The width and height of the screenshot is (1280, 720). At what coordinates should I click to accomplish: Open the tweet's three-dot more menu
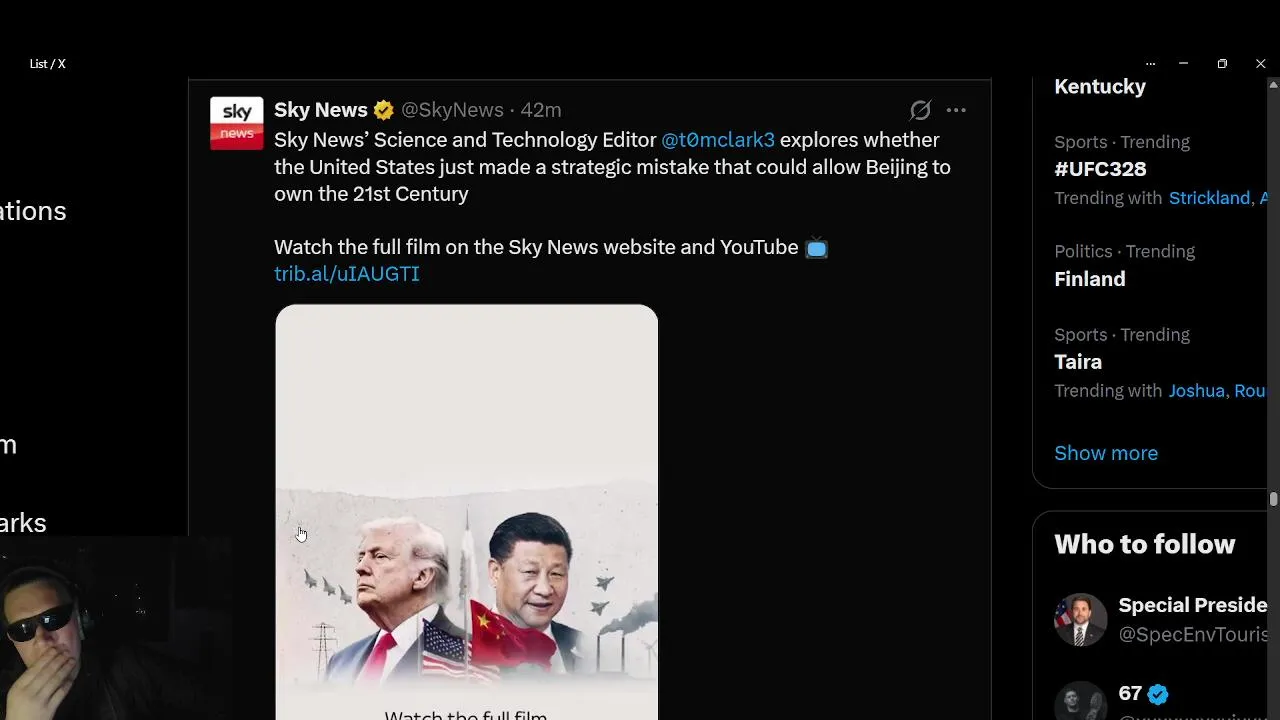point(956,110)
